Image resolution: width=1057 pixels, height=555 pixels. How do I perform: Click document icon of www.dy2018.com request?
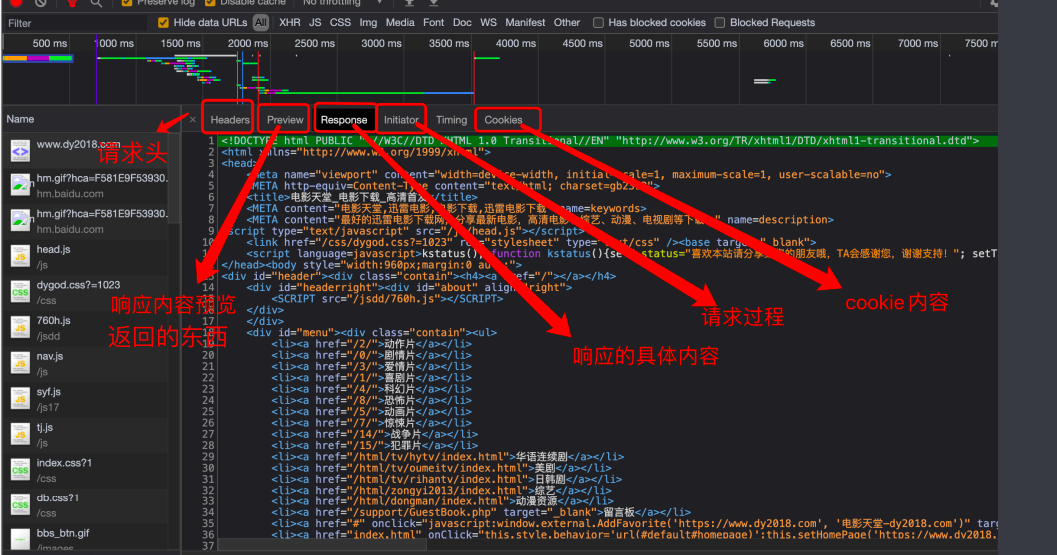[20, 150]
